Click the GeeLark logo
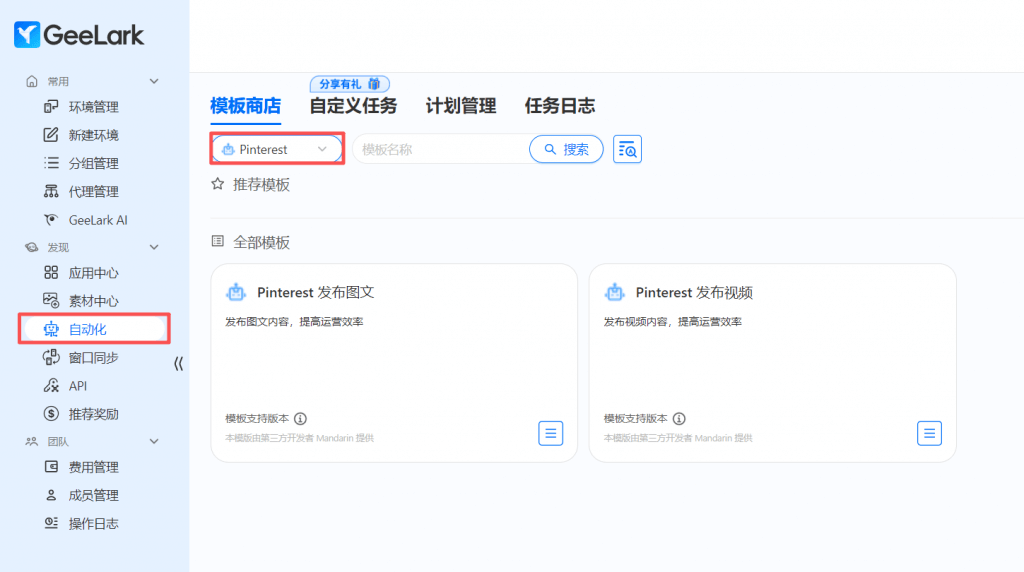This screenshot has height=572, width=1024. click(79, 35)
